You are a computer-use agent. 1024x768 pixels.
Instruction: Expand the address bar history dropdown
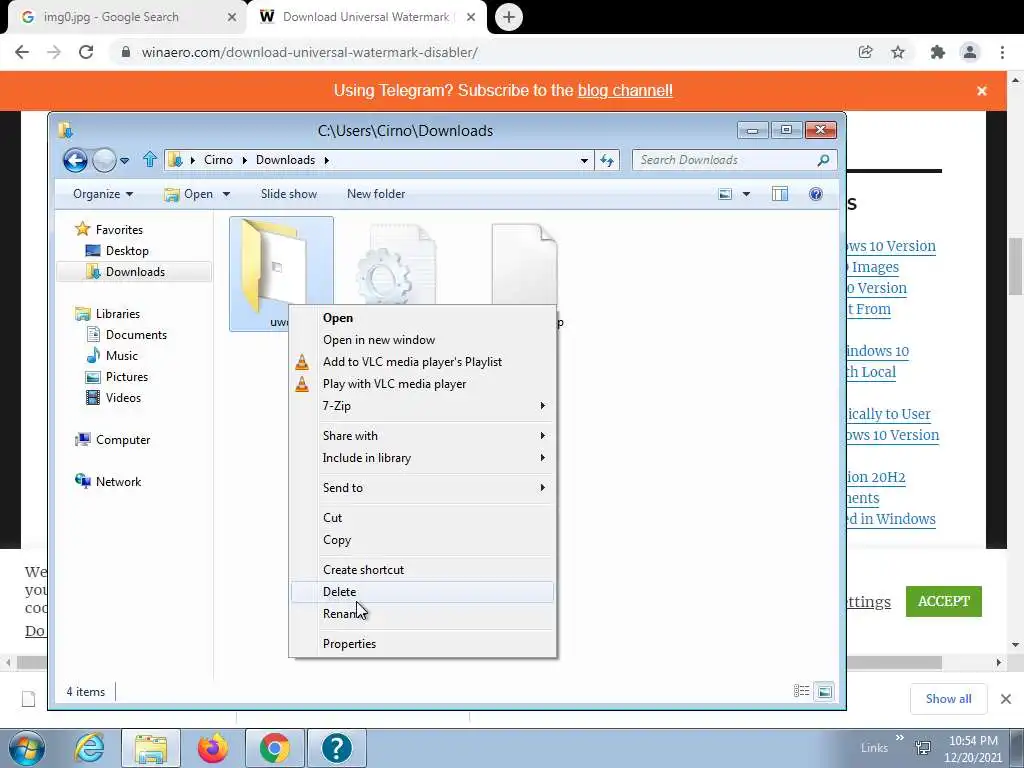click(x=584, y=161)
